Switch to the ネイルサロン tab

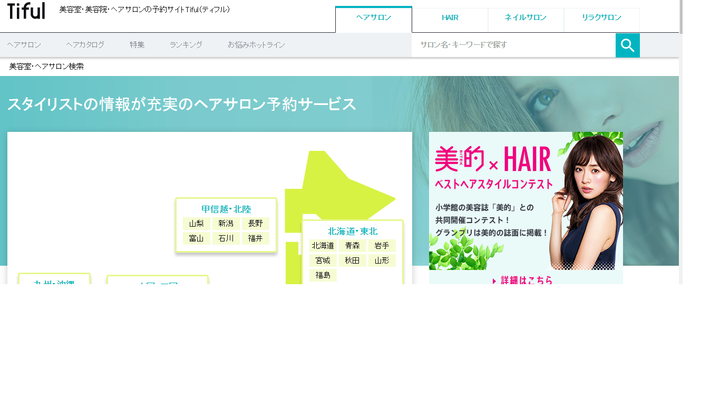tap(525, 18)
